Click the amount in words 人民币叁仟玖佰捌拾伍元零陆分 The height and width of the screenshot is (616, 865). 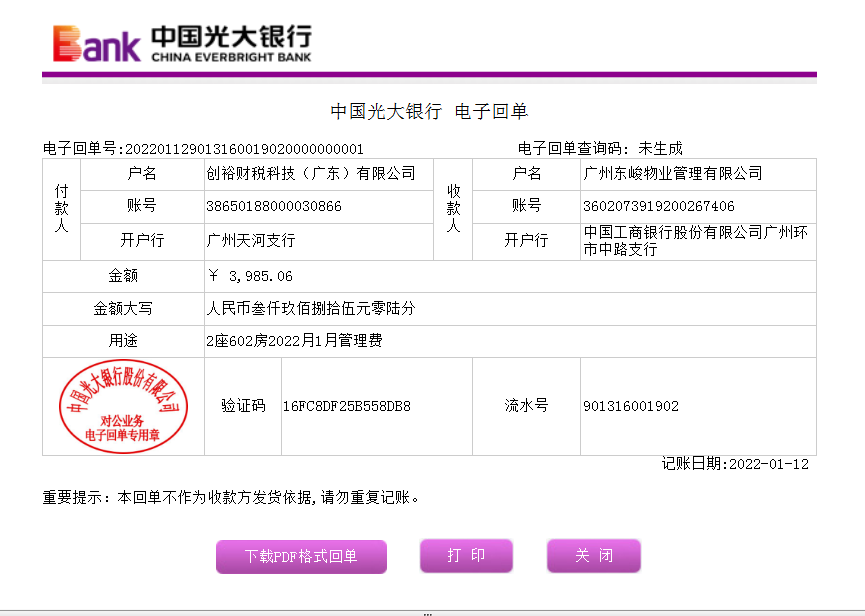[x=310, y=308]
